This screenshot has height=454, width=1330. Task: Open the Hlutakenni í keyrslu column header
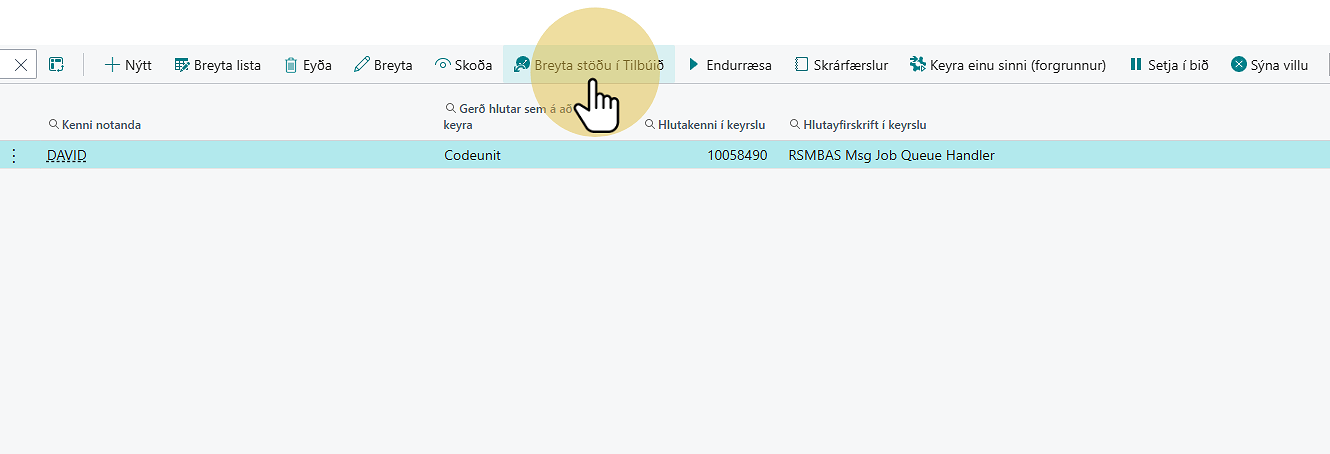(x=712, y=125)
